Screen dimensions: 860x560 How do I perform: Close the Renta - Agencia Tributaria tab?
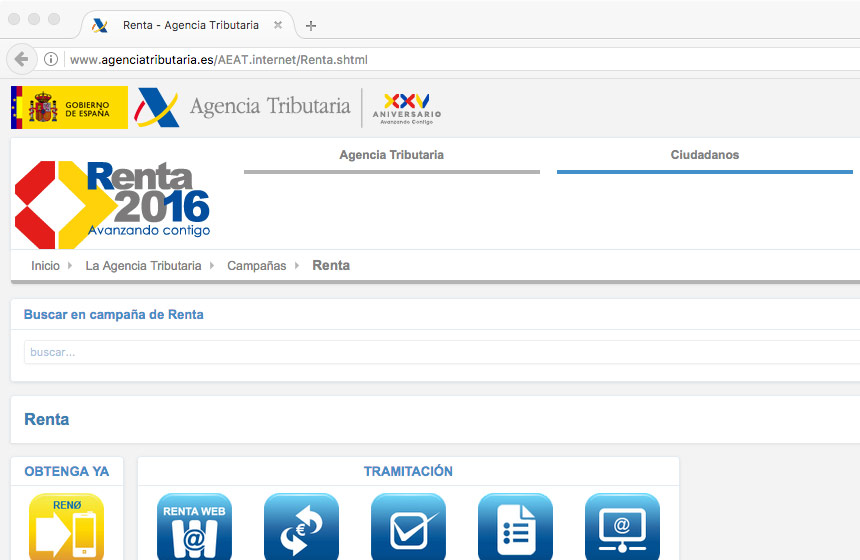click(x=278, y=25)
